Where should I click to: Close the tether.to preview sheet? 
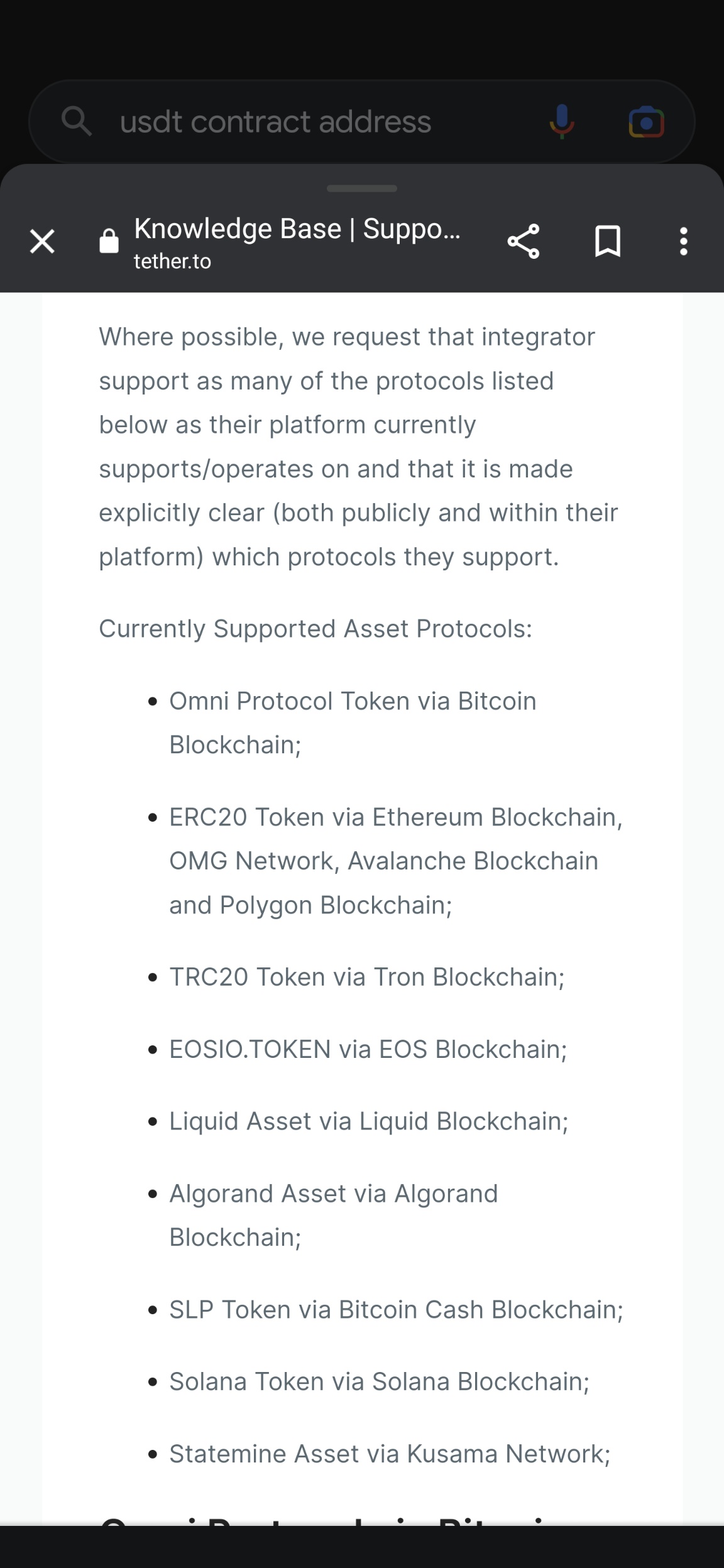point(42,241)
